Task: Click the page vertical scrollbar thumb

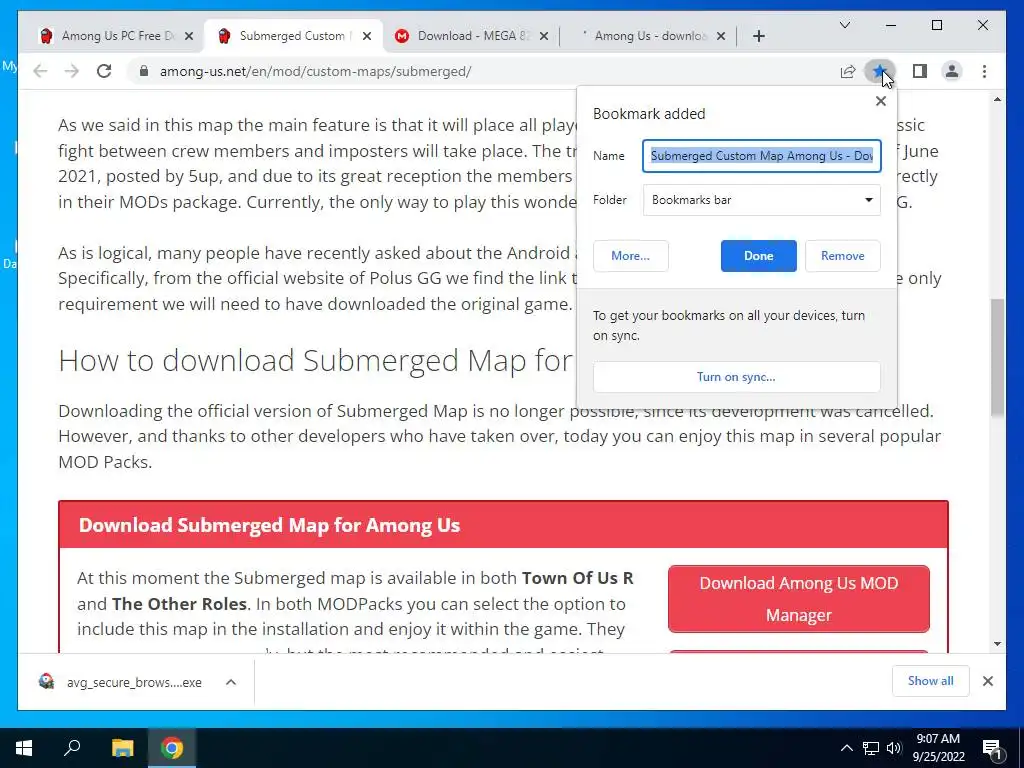Action: (x=997, y=357)
